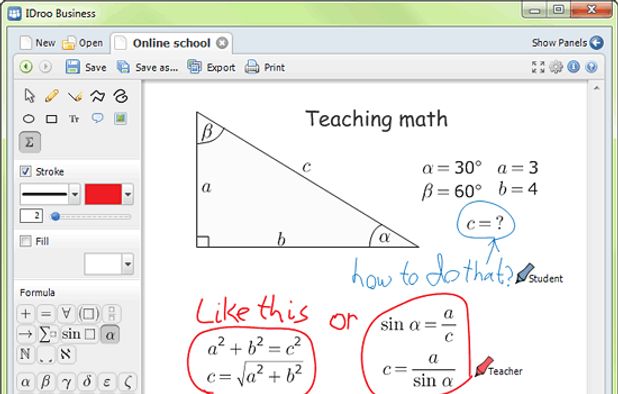Viewport: 618px width, 394px height.
Task: Select the rectangle shape tool
Action: pyautogui.click(x=52, y=119)
